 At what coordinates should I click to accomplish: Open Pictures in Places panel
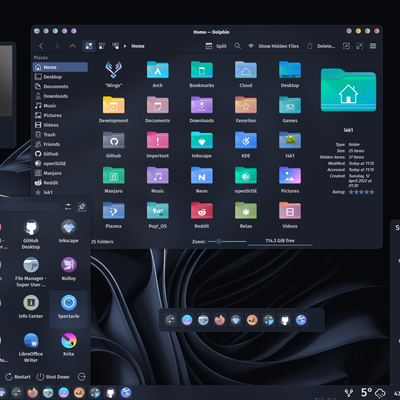[x=60, y=115]
